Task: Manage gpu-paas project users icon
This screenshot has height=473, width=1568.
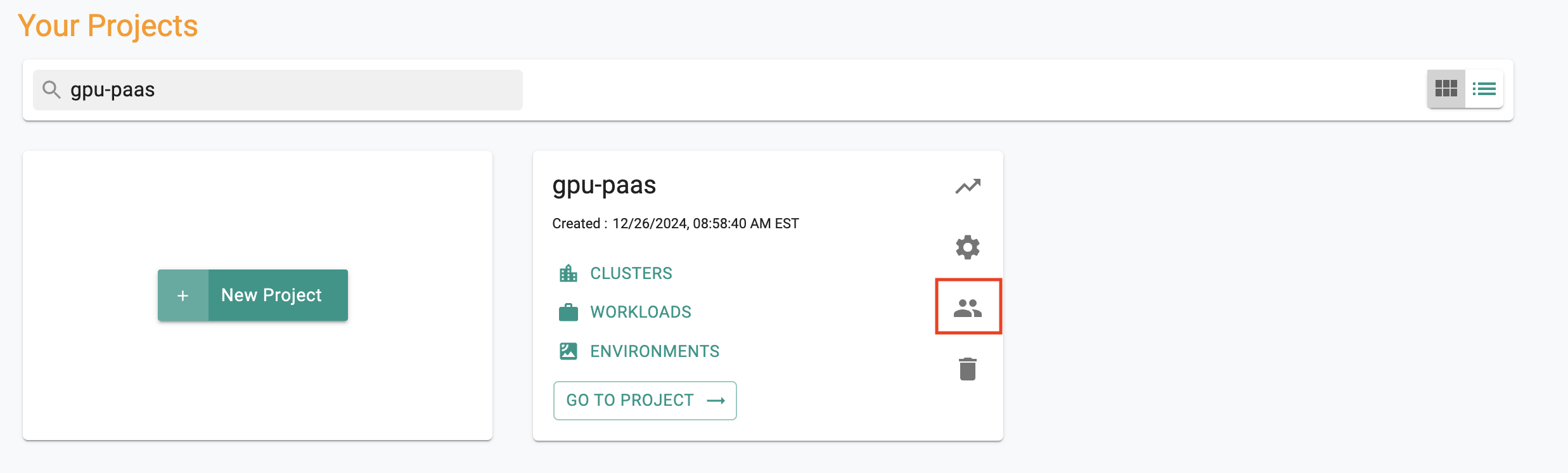Action: 967,308
